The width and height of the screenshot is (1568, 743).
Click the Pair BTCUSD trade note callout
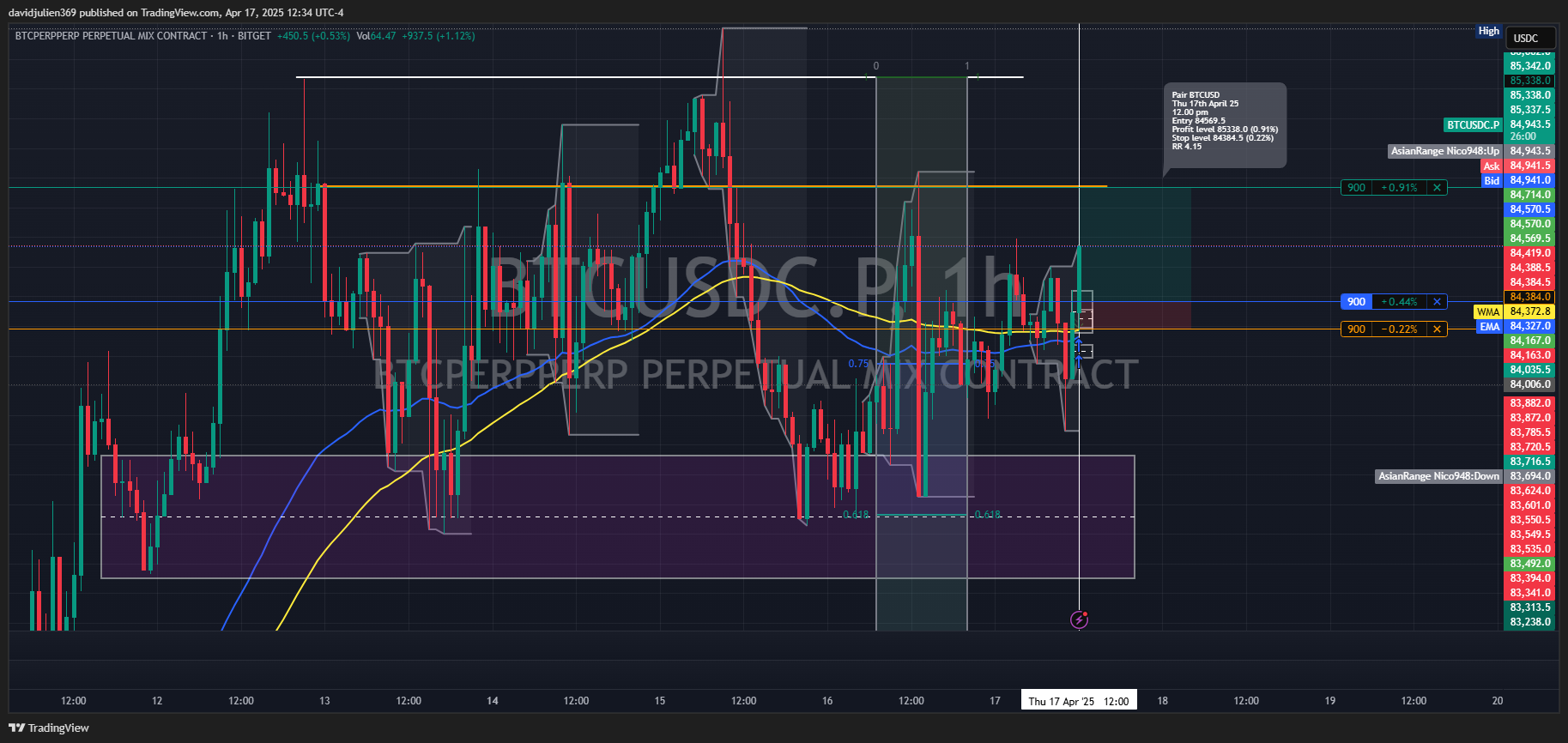1225,125
